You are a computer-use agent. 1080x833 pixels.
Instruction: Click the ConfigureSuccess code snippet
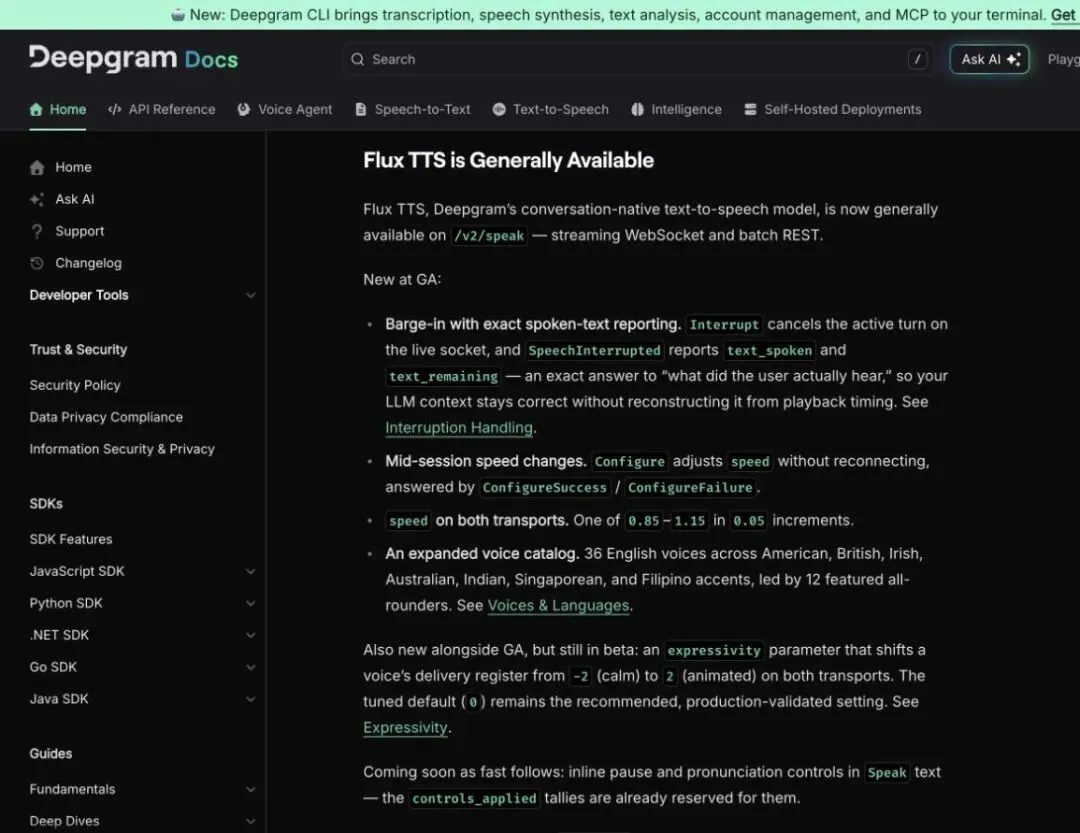[544, 487]
